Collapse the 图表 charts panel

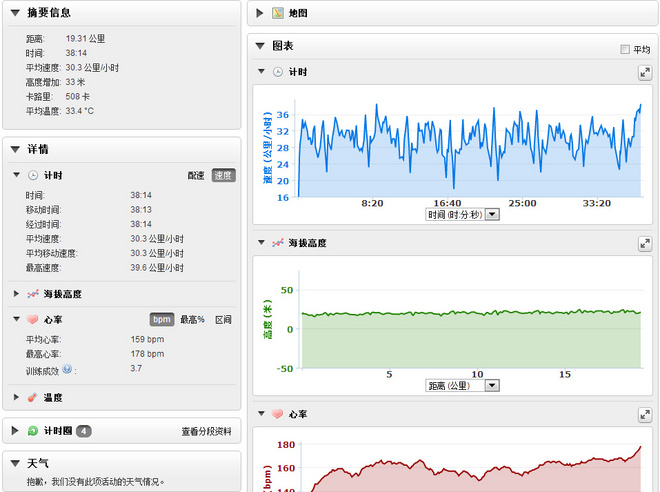click(260, 45)
